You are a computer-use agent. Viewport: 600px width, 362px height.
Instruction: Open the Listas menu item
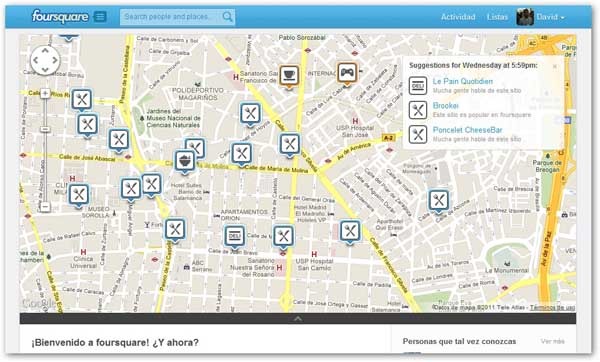(497, 17)
